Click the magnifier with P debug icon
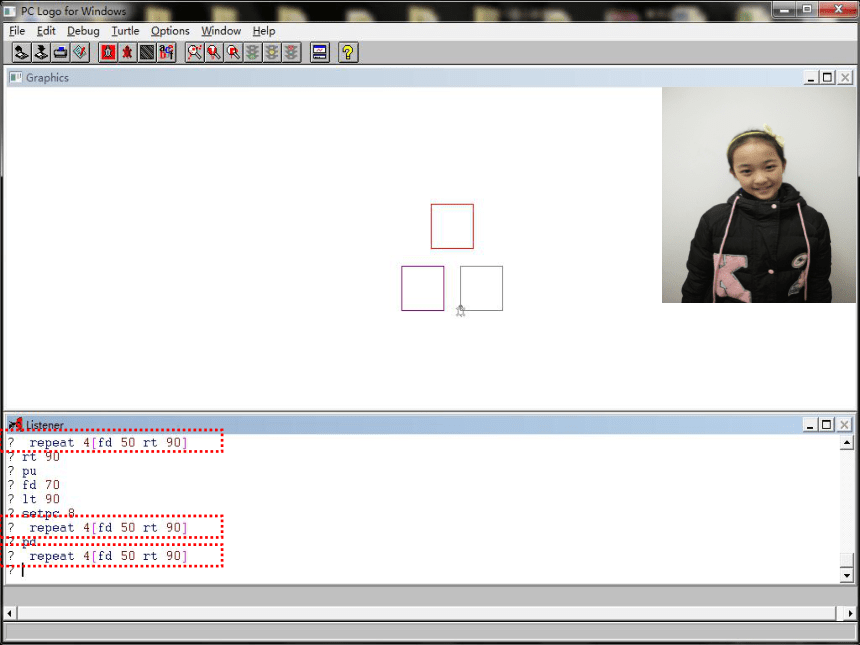Screen dimensions: 860x645 point(234,53)
